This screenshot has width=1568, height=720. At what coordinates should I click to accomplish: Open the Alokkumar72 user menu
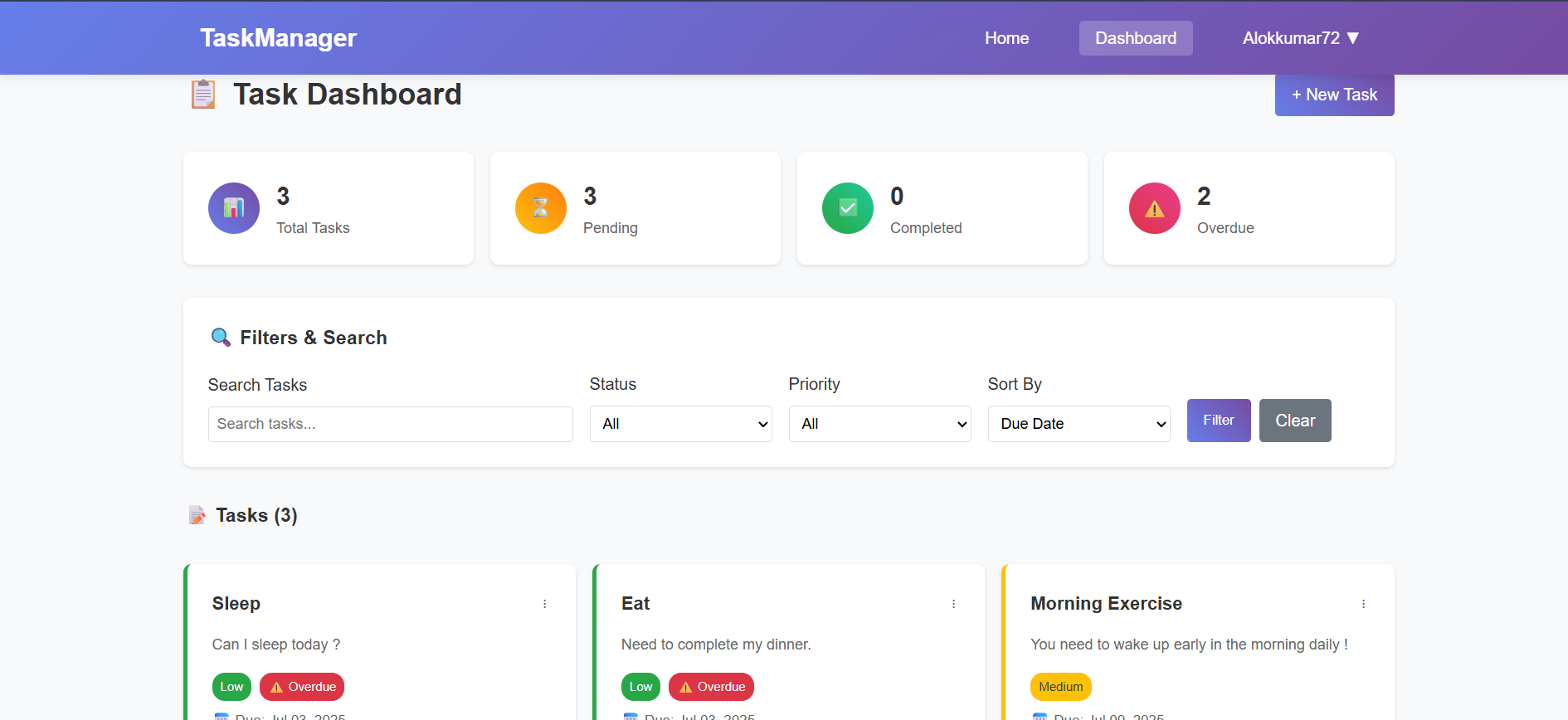[1300, 38]
